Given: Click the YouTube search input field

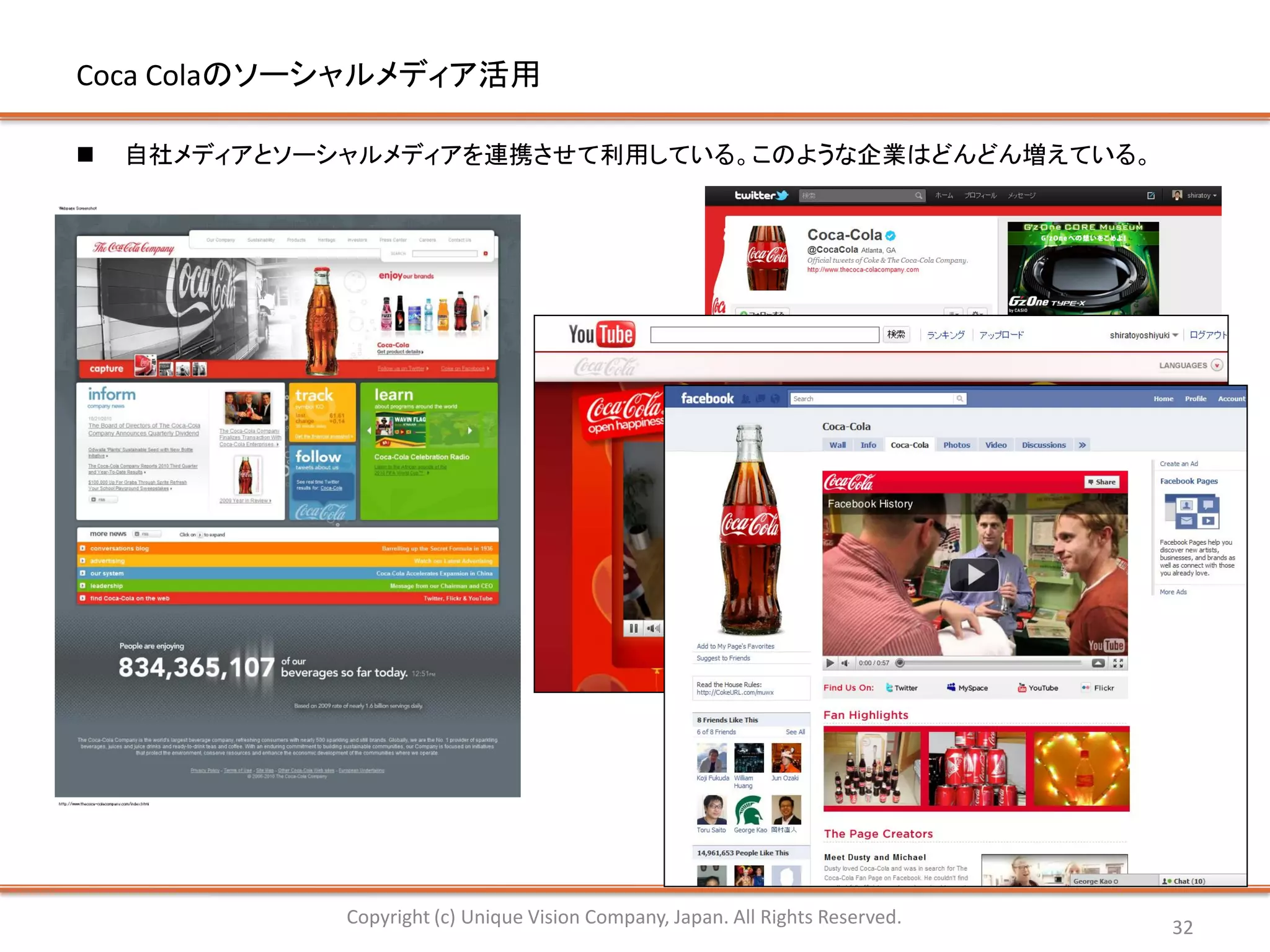Looking at the screenshot, I should click(x=765, y=335).
